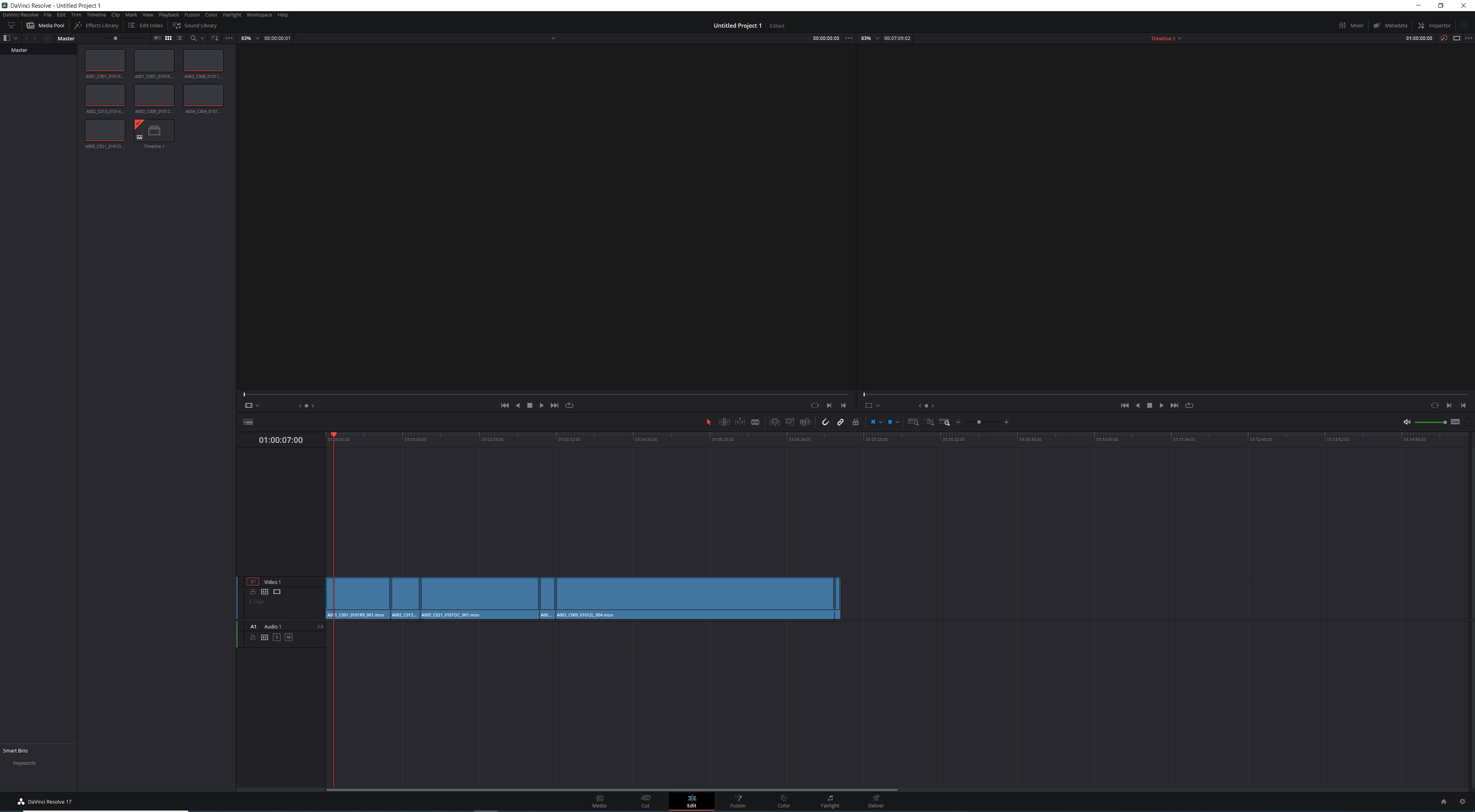Image resolution: width=1475 pixels, height=812 pixels.
Task: Select the Blade Edit Mode razor tool
Action: 755,422
